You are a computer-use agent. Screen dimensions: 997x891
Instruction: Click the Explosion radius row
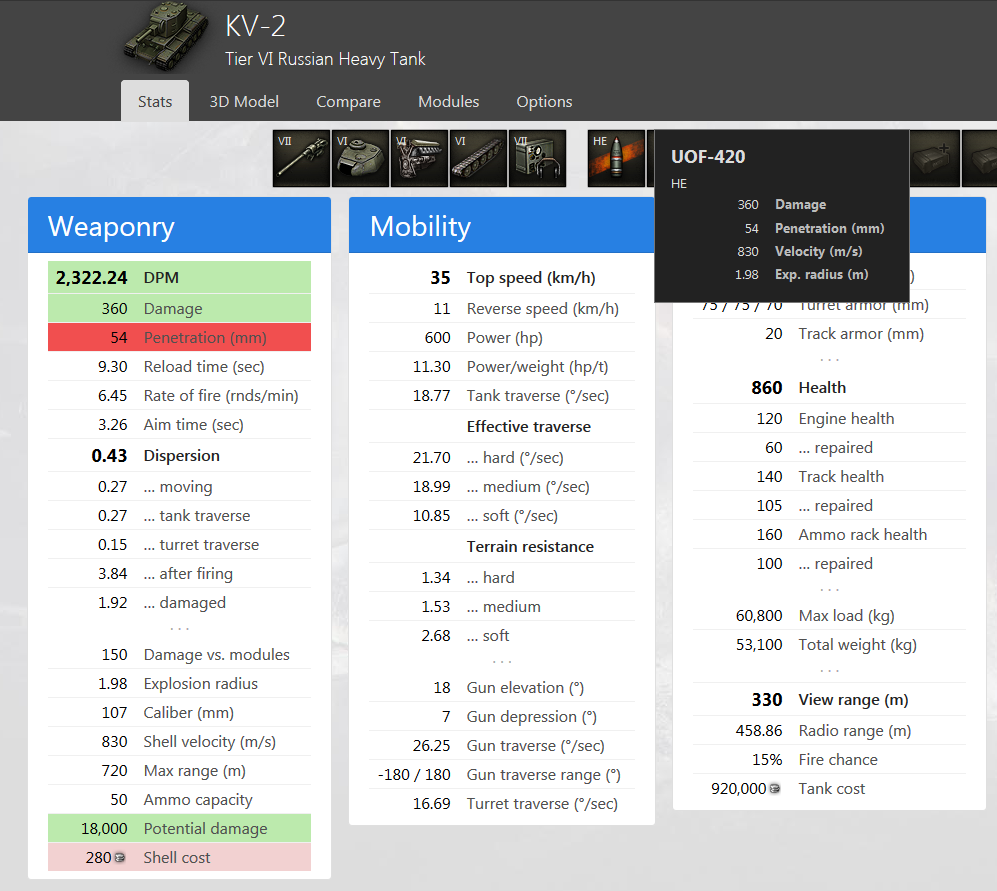[179, 684]
